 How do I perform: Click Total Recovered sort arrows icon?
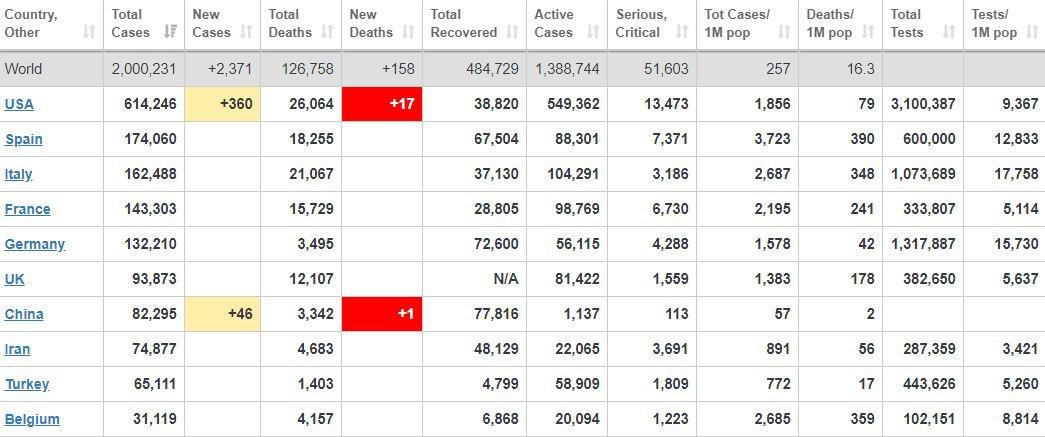tap(511, 32)
